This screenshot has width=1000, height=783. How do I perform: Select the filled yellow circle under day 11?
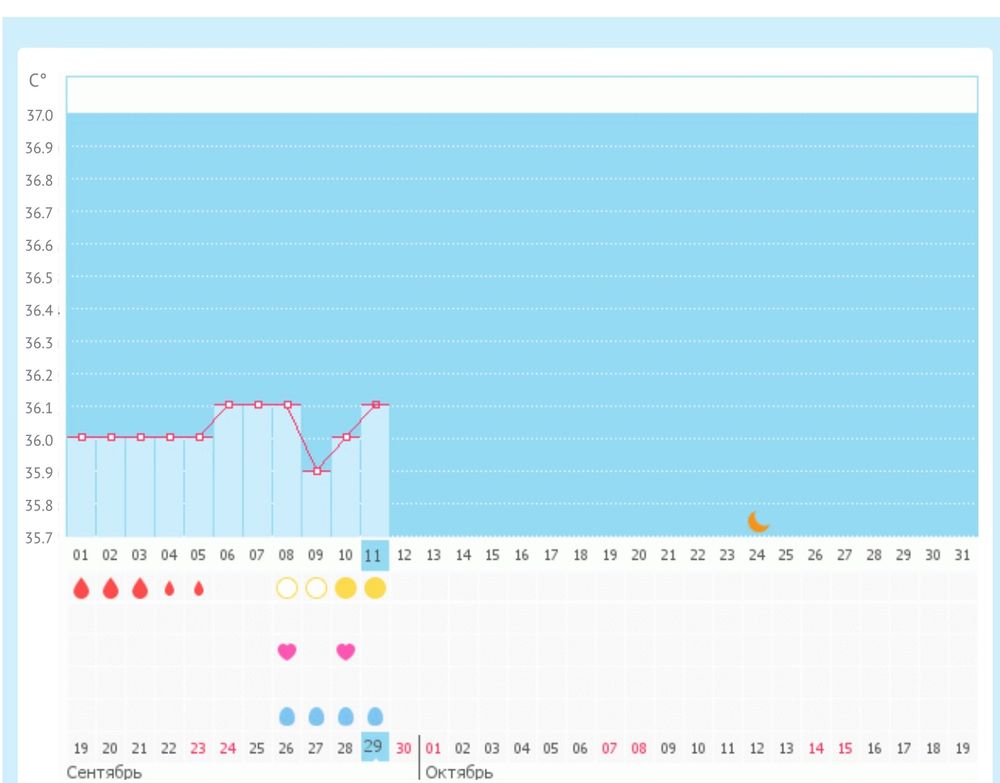[x=375, y=588]
